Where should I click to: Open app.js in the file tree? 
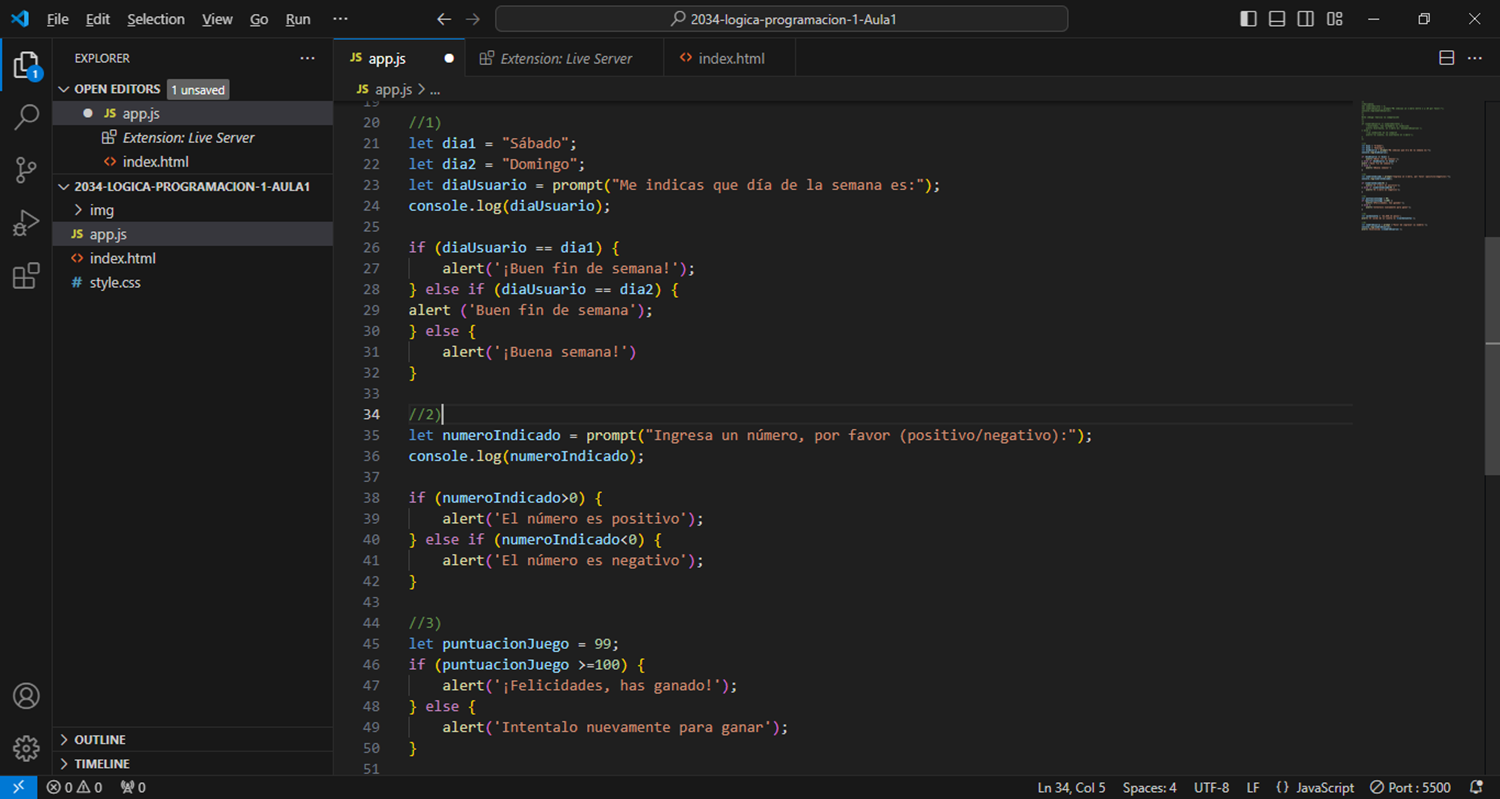coord(192,234)
